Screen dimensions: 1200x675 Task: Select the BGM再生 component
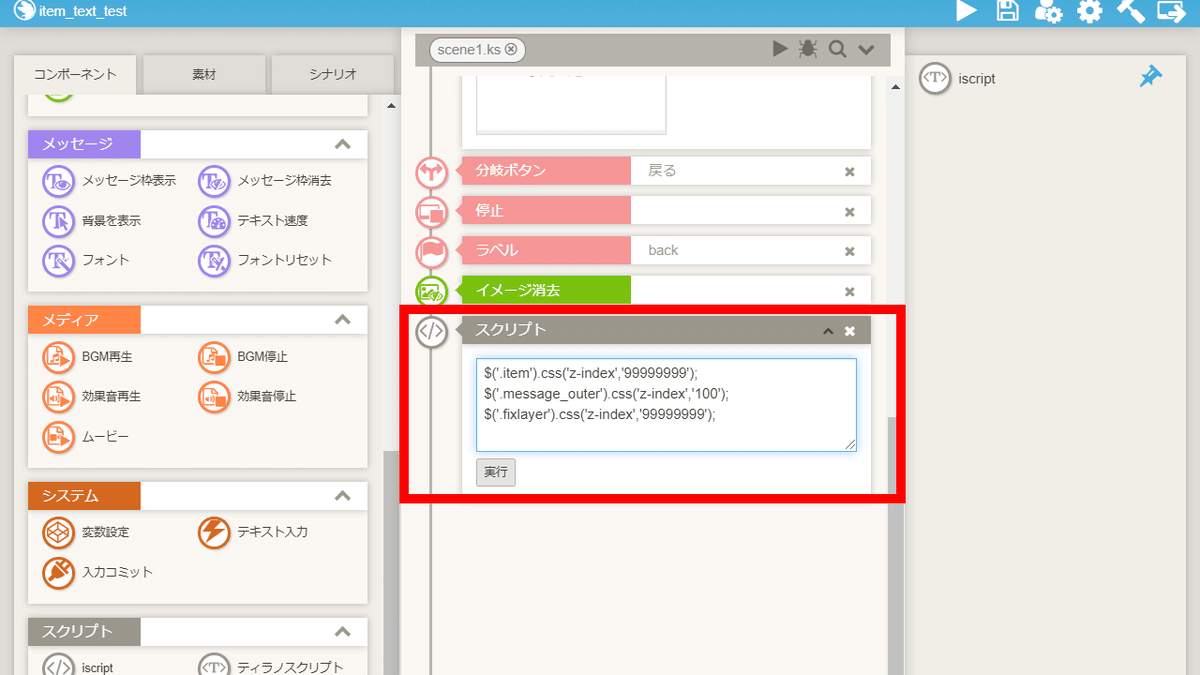pos(89,356)
